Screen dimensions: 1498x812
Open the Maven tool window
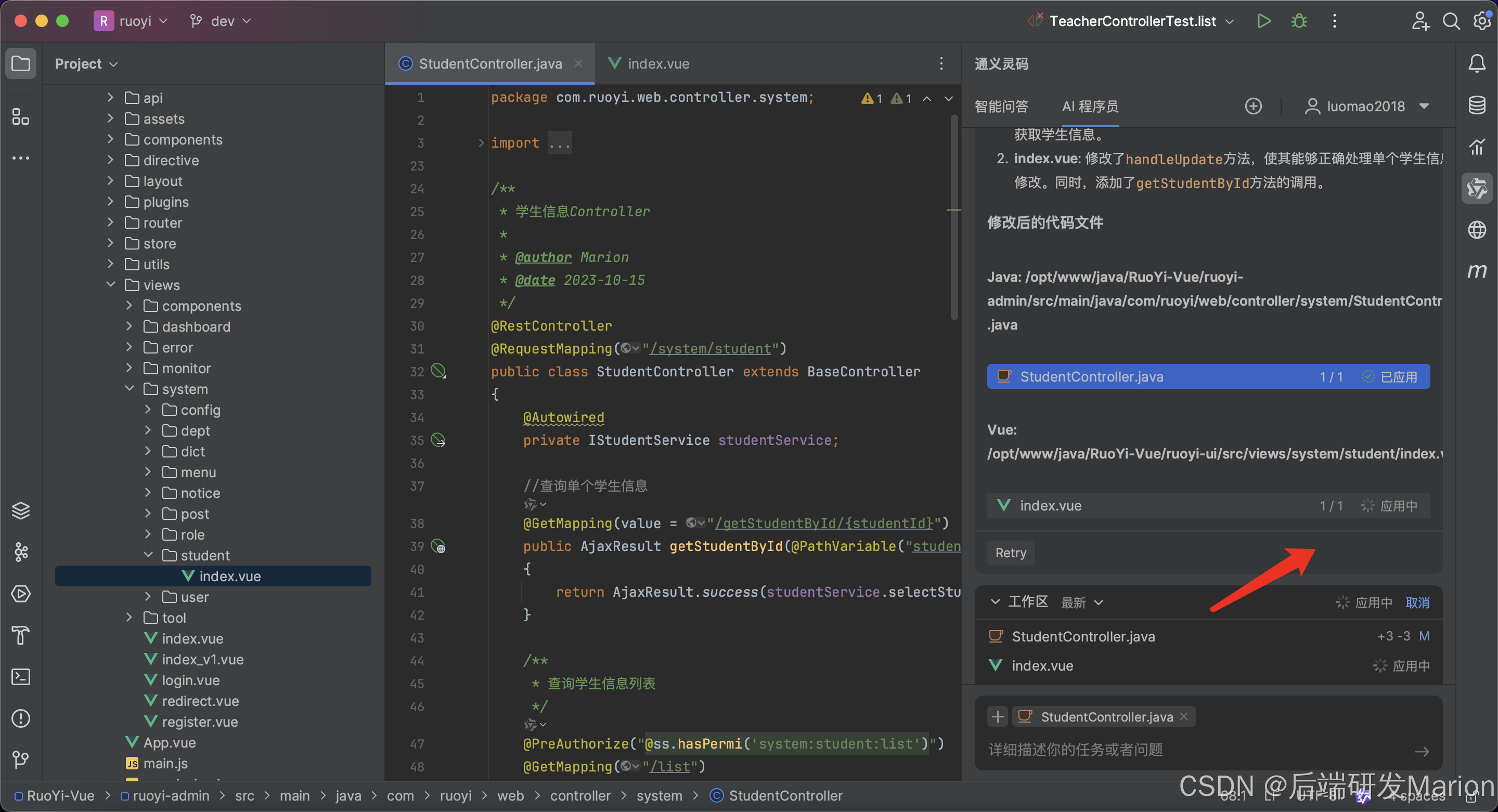point(1477,271)
